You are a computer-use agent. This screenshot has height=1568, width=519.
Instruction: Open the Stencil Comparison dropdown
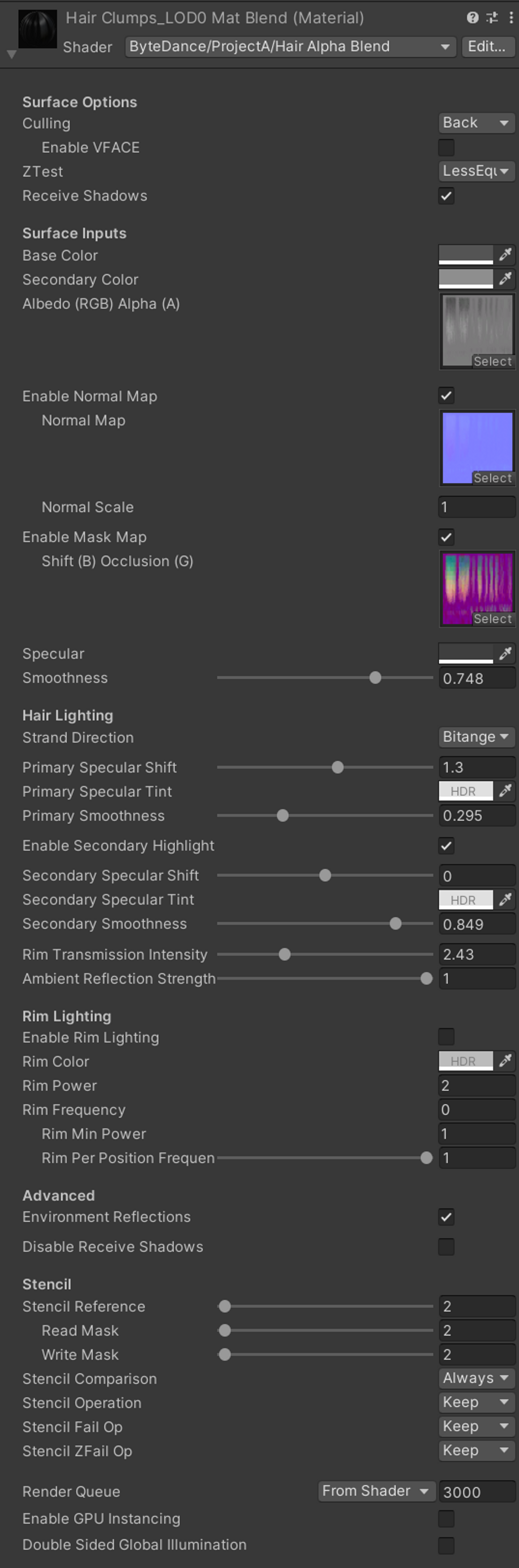(x=476, y=1378)
